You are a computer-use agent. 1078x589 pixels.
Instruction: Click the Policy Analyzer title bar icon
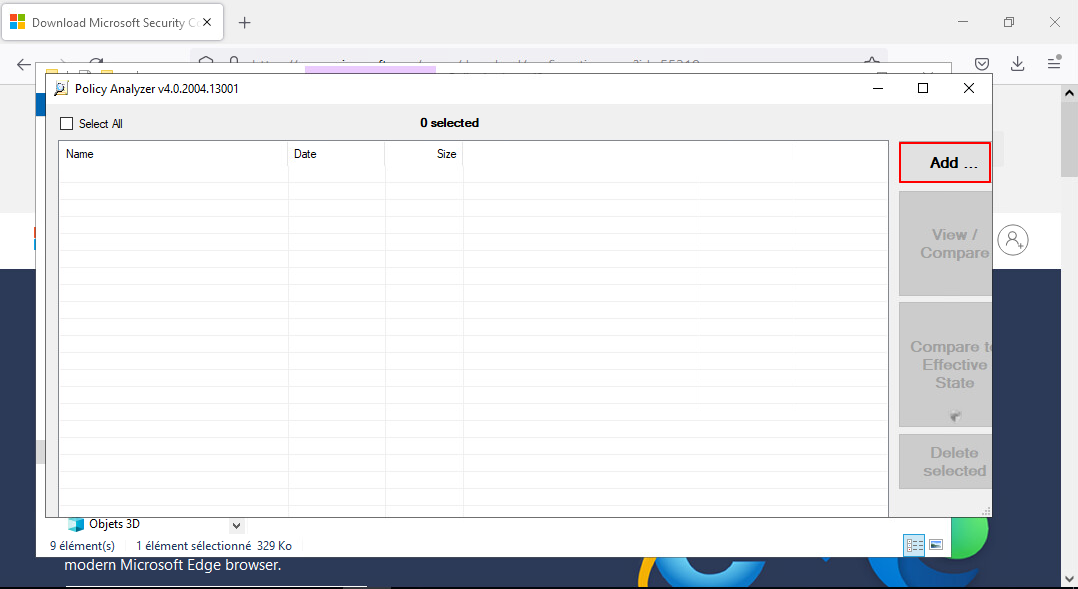(x=61, y=88)
